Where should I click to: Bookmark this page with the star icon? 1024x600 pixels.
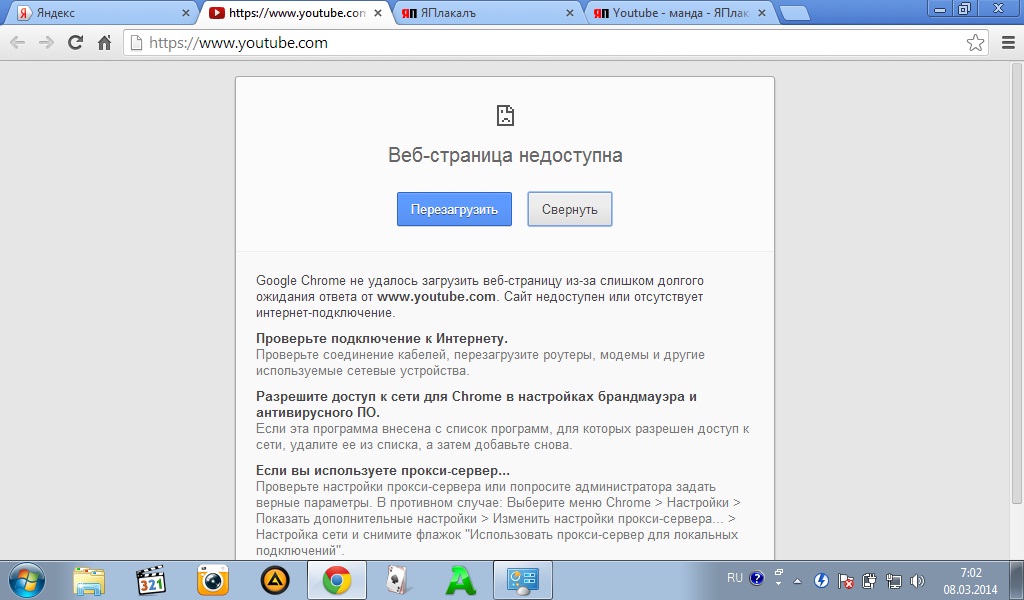click(975, 43)
